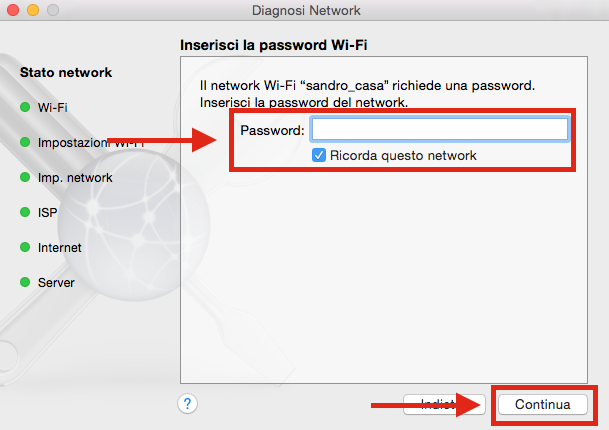The width and height of the screenshot is (609, 430).
Task: Toggle the Ricorda questo network checkbox
Action: coord(319,155)
